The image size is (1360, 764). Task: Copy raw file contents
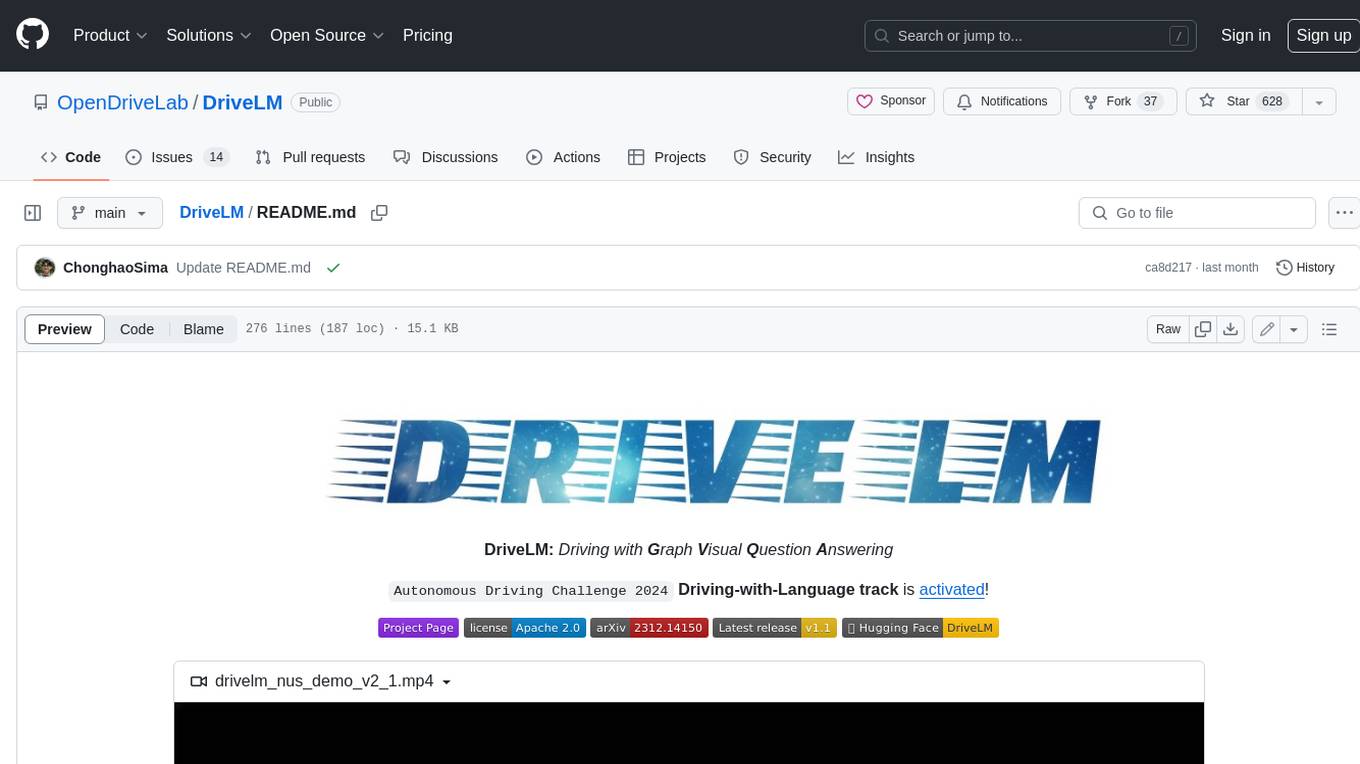[x=1203, y=329]
